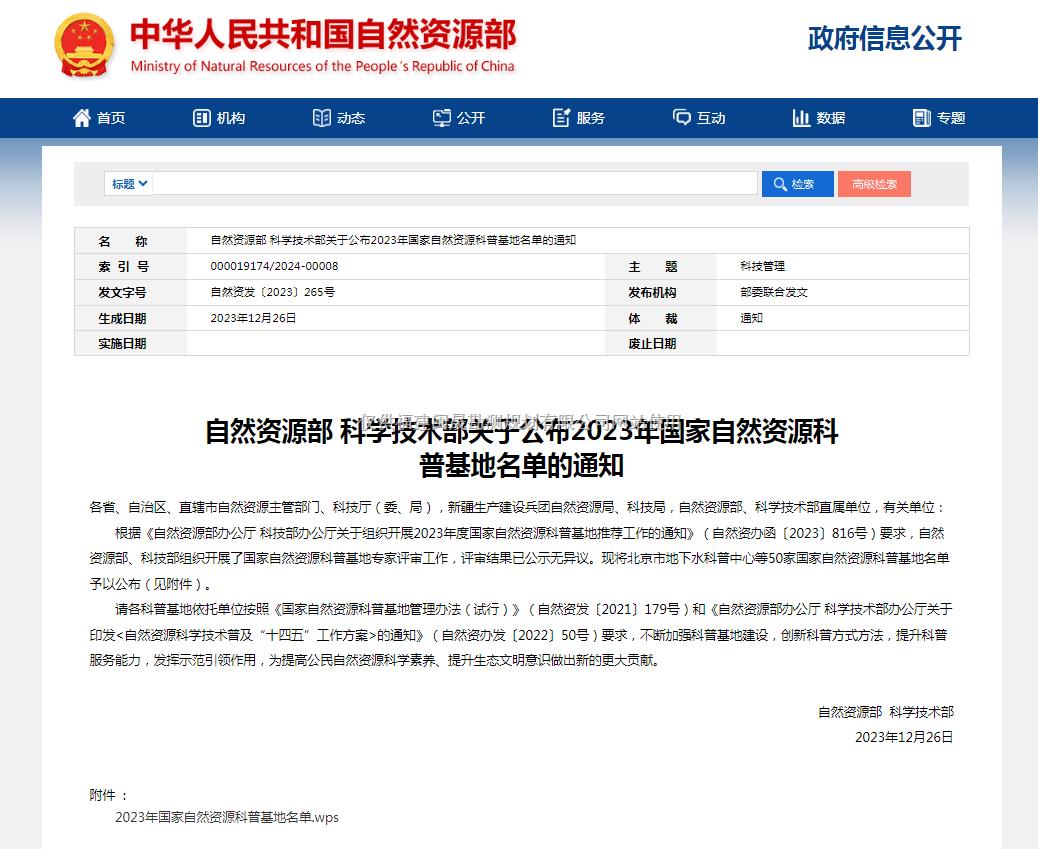
Task: Click the magnifier icon on 检索 button
Action: [780, 184]
